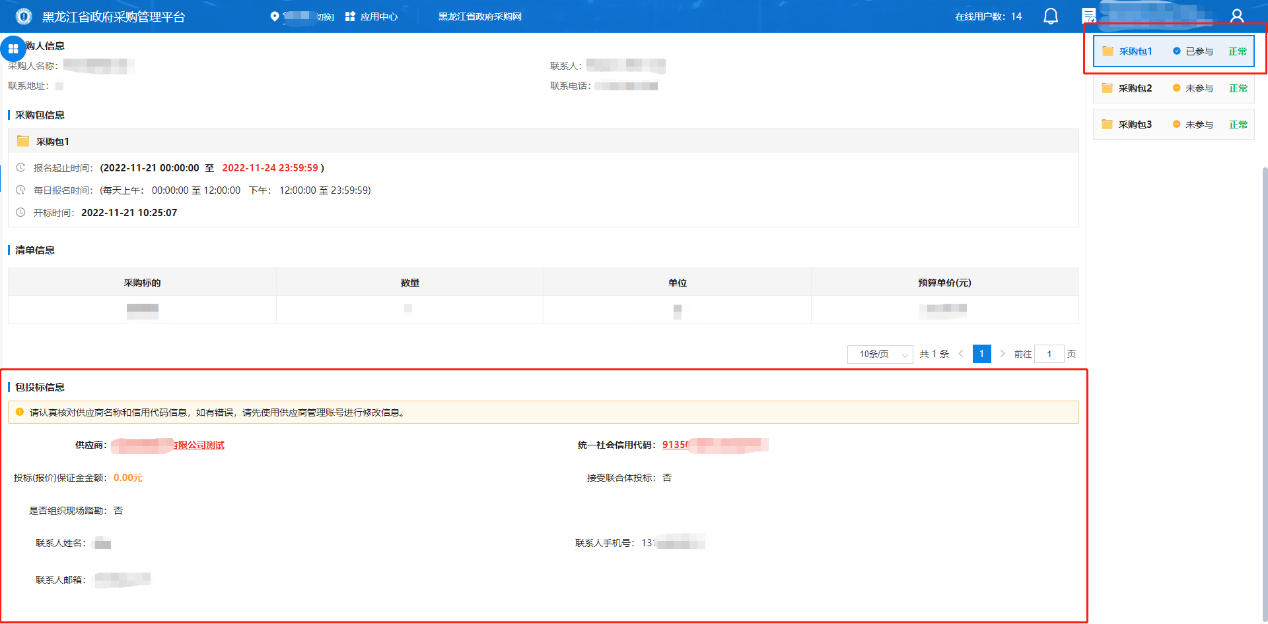
Task: Click the document icon beside the bell
Action: [x=1089, y=16]
